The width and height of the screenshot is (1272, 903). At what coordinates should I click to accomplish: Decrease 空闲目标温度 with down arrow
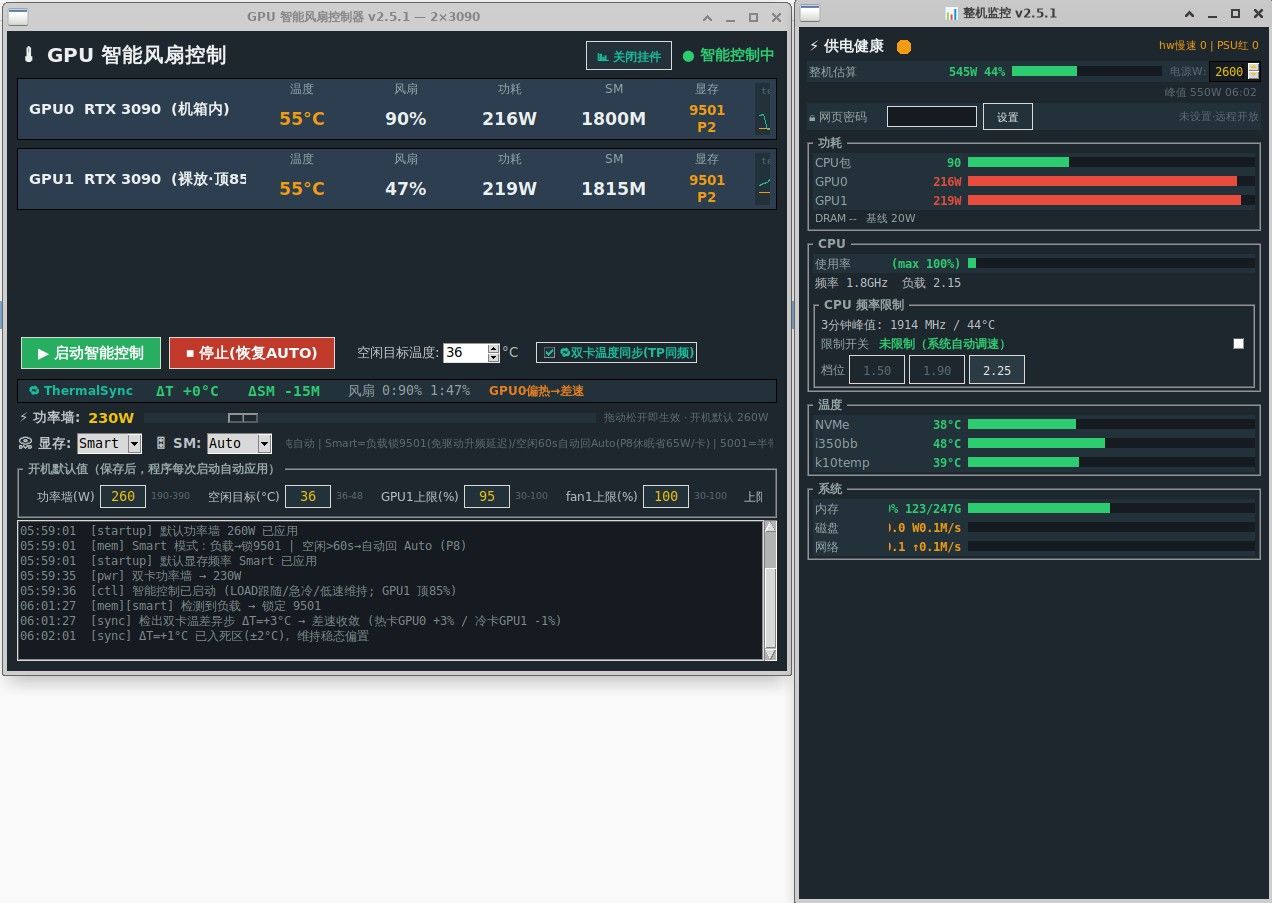point(493,357)
